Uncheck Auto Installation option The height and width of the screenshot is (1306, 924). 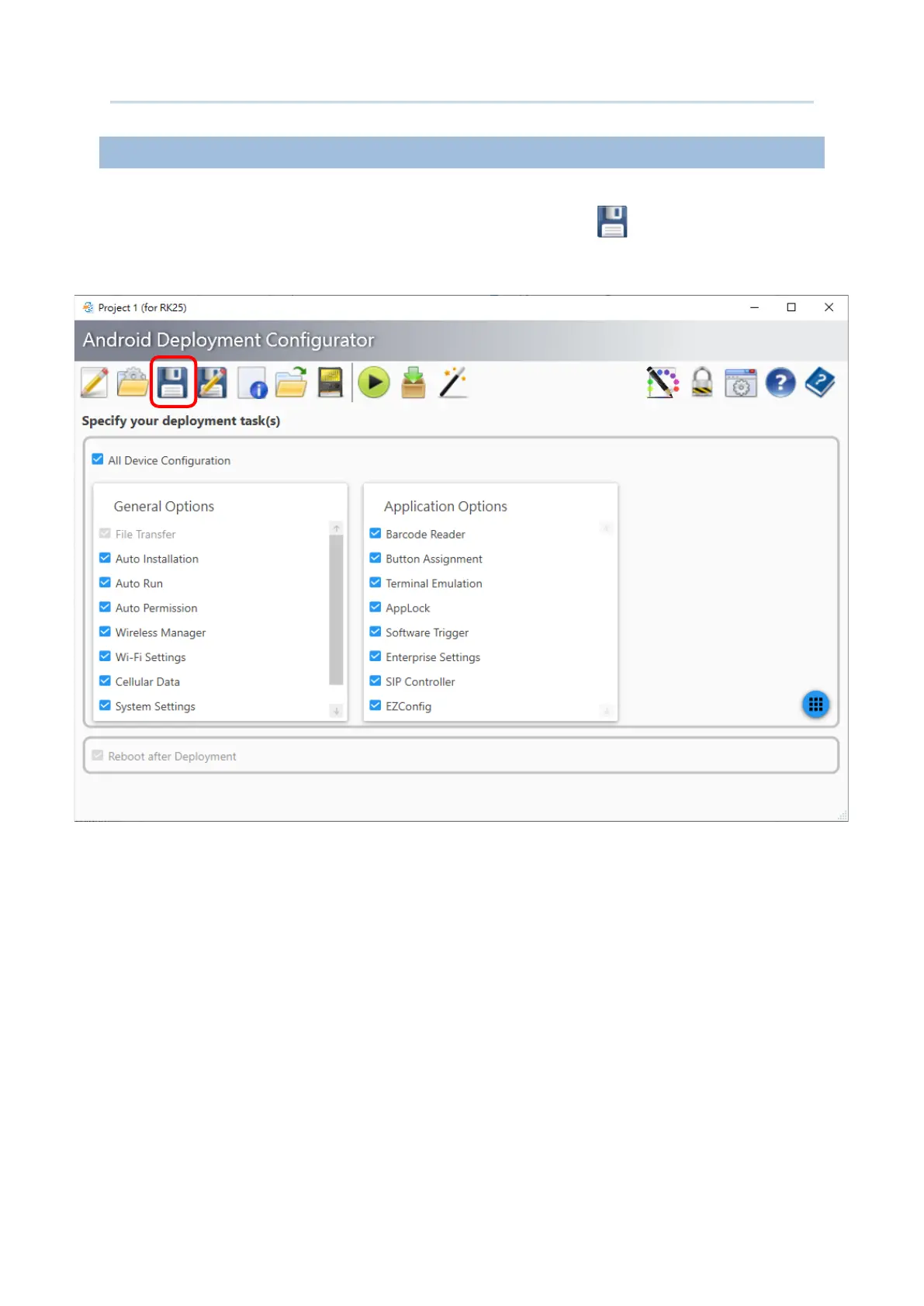tap(105, 558)
